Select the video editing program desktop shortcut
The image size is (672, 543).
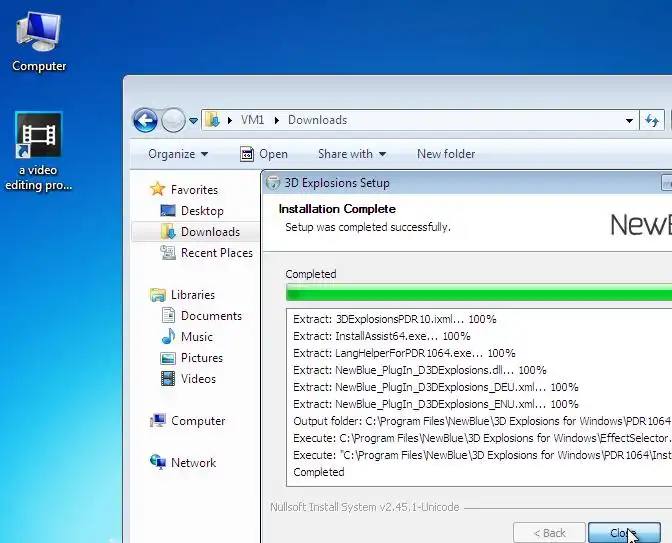[39, 151]
